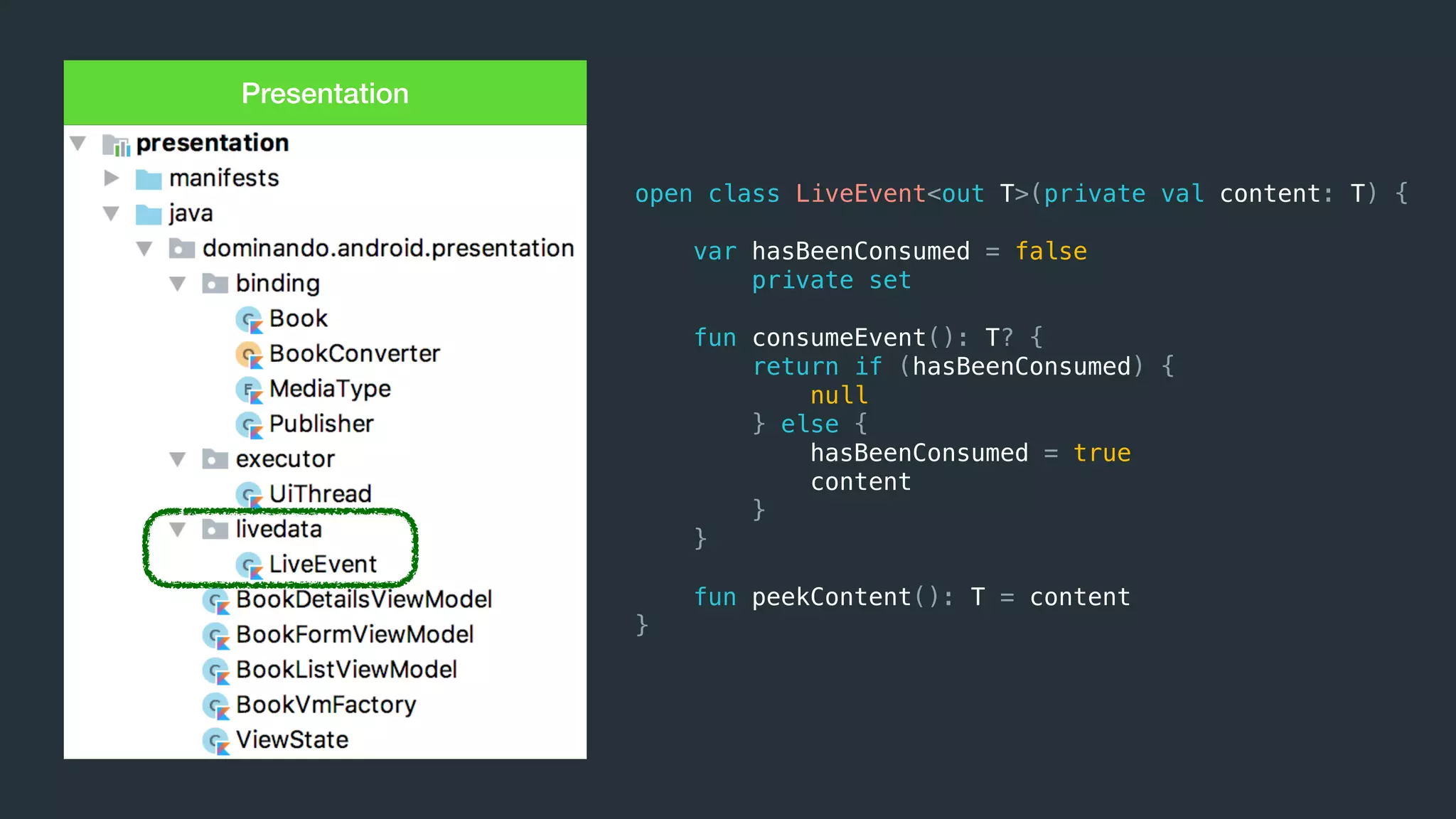Expand the manifests folder

(111, 178)
